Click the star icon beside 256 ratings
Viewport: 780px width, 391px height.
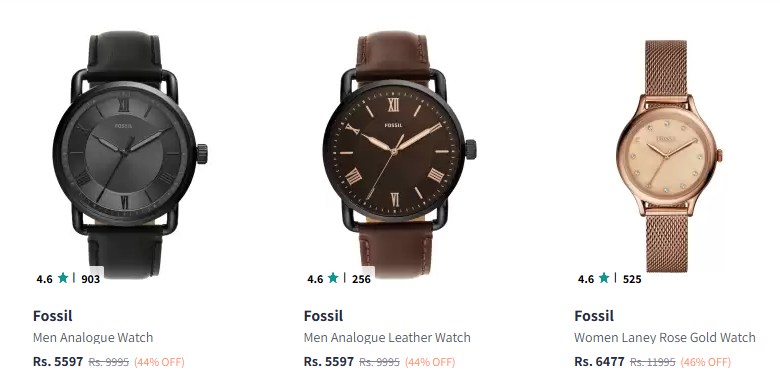333,278
